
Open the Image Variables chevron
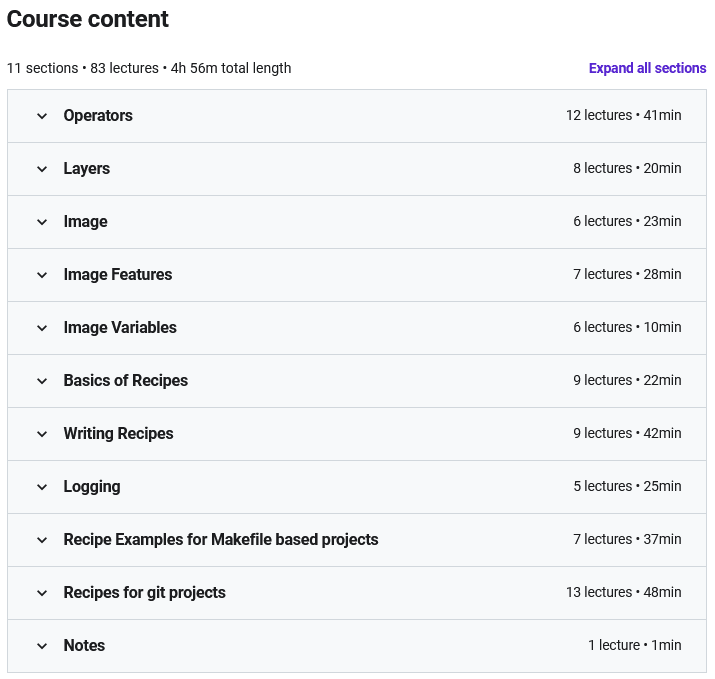pyautogui.click(x=42, y=328)
